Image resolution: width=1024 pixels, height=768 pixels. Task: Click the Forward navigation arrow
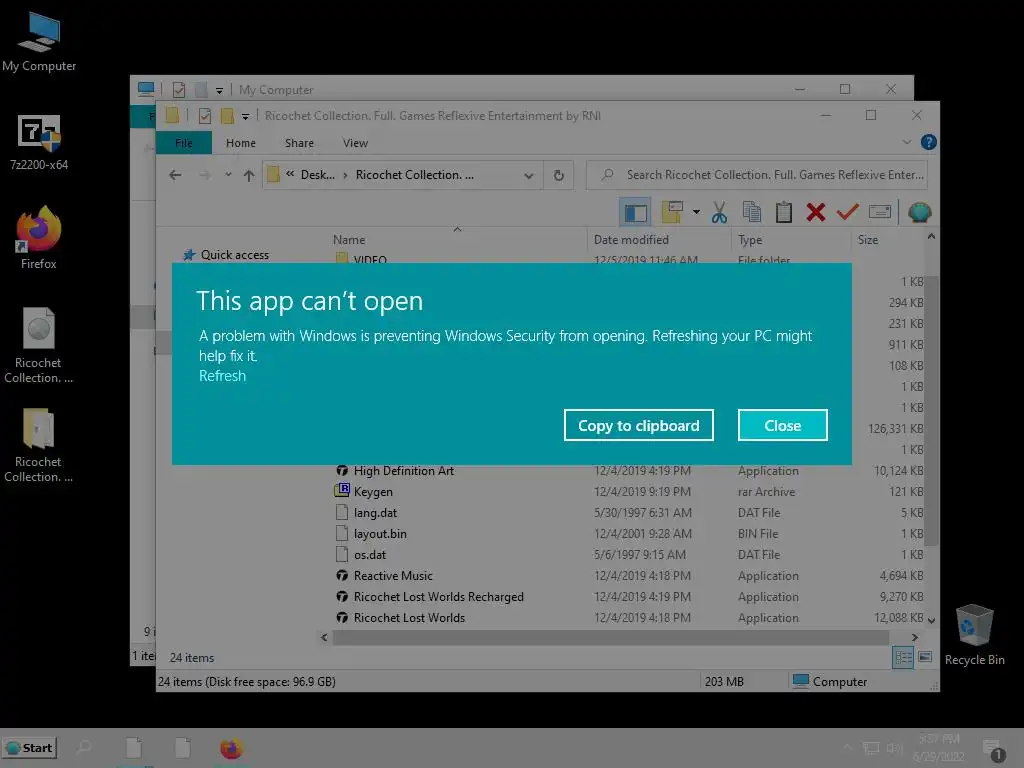pyautogui.click(x=204, y=175)
